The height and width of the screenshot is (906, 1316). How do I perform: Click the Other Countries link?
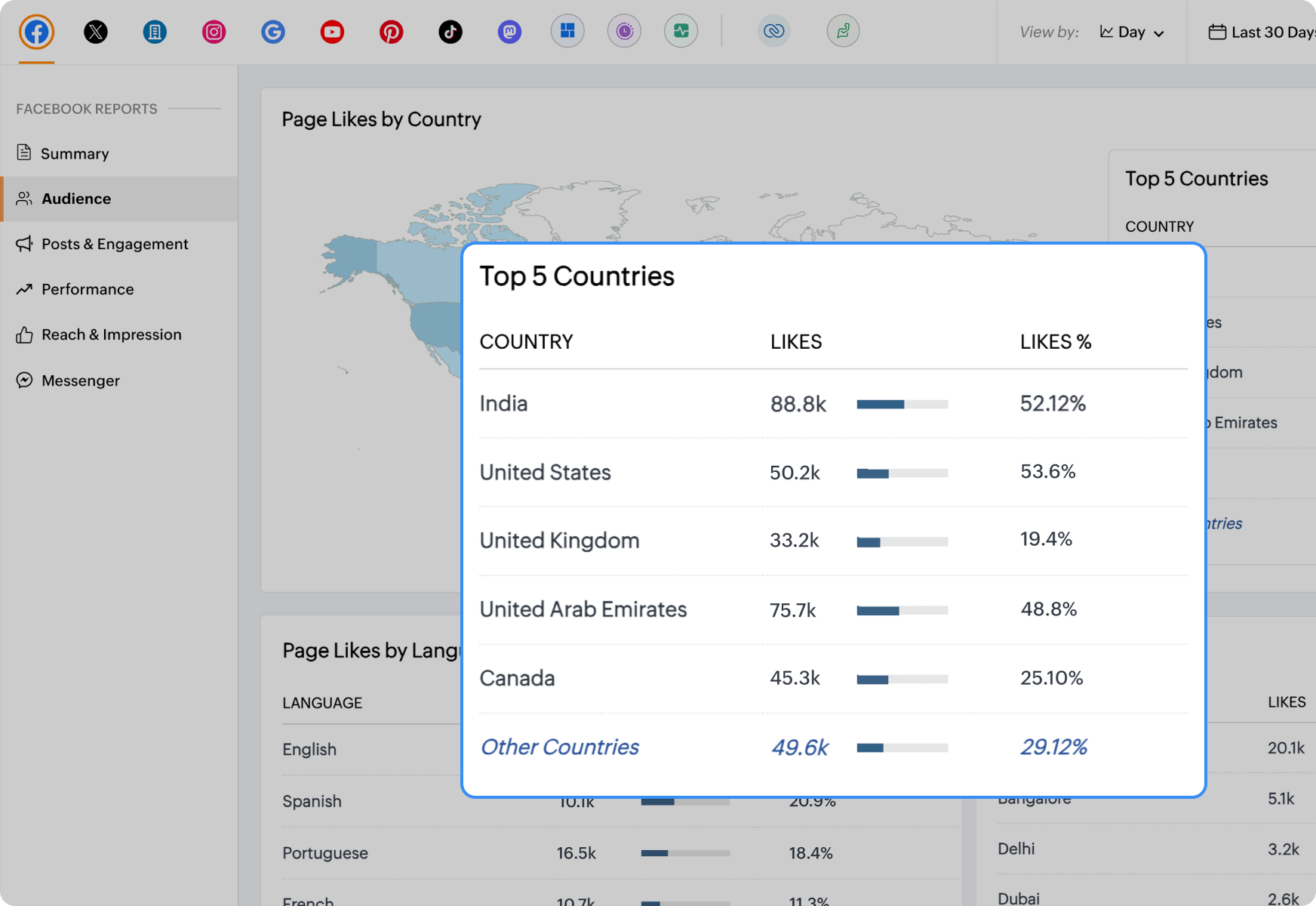[559, 747]
